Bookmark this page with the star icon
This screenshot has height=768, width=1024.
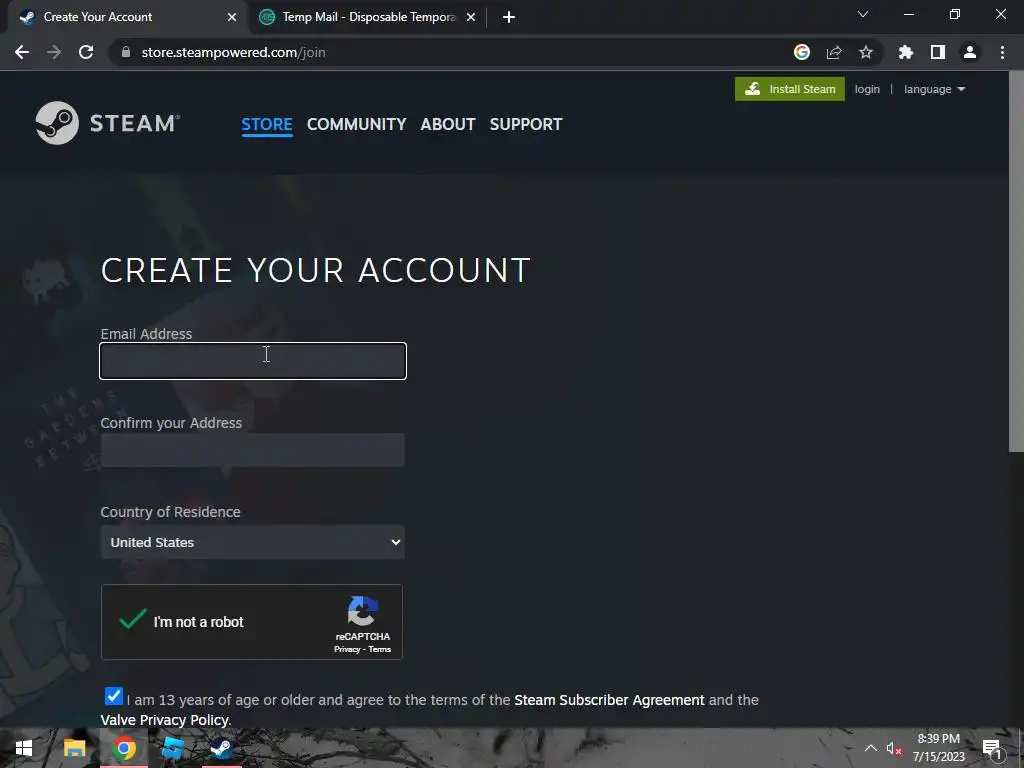(x=866, y=52)
